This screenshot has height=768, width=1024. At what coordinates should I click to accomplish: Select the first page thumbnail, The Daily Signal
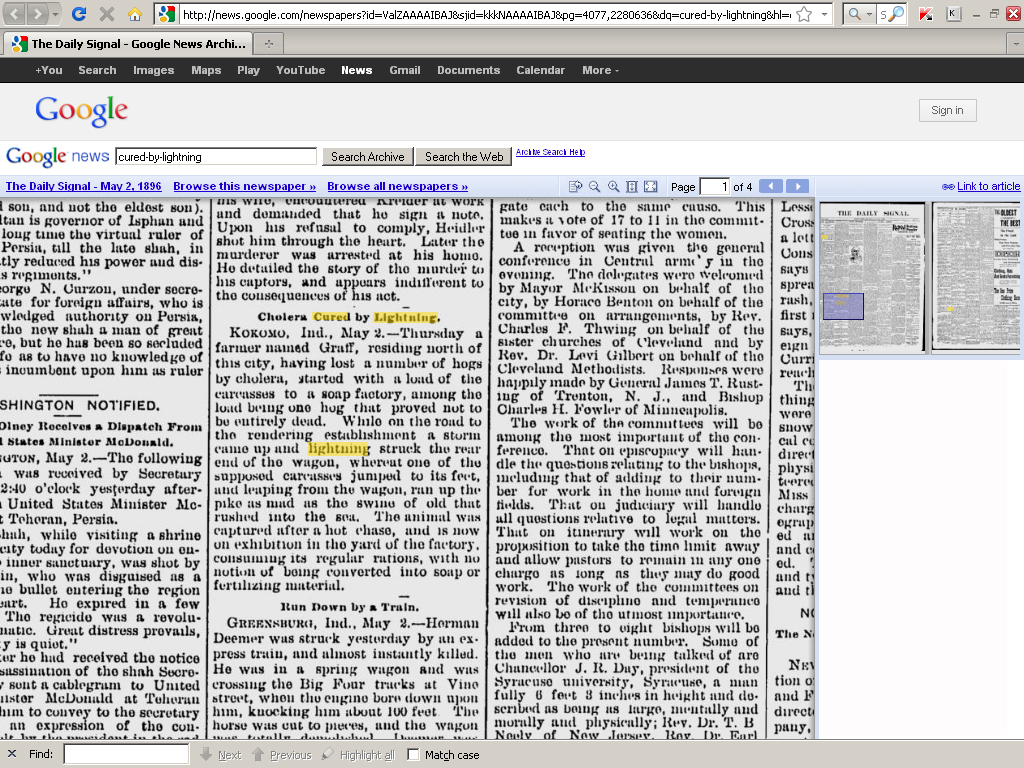coord(872,278)
